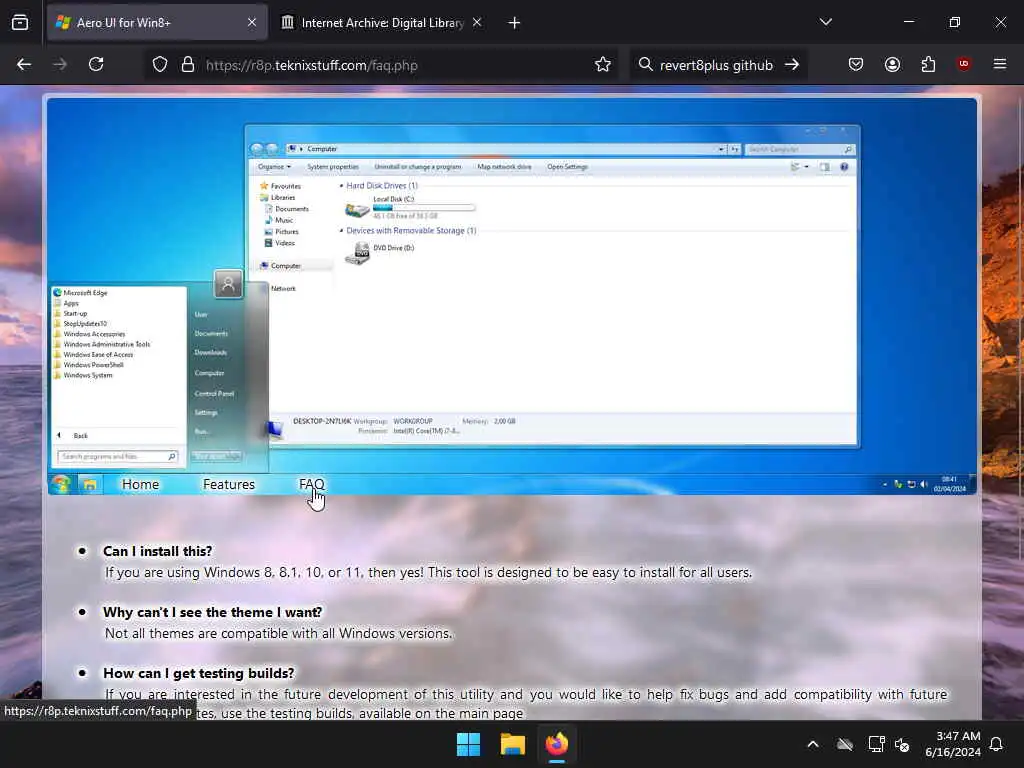Open the Extensions puzzle icon
This screenshot has height=768, width=1024.
tap(928, 65)
